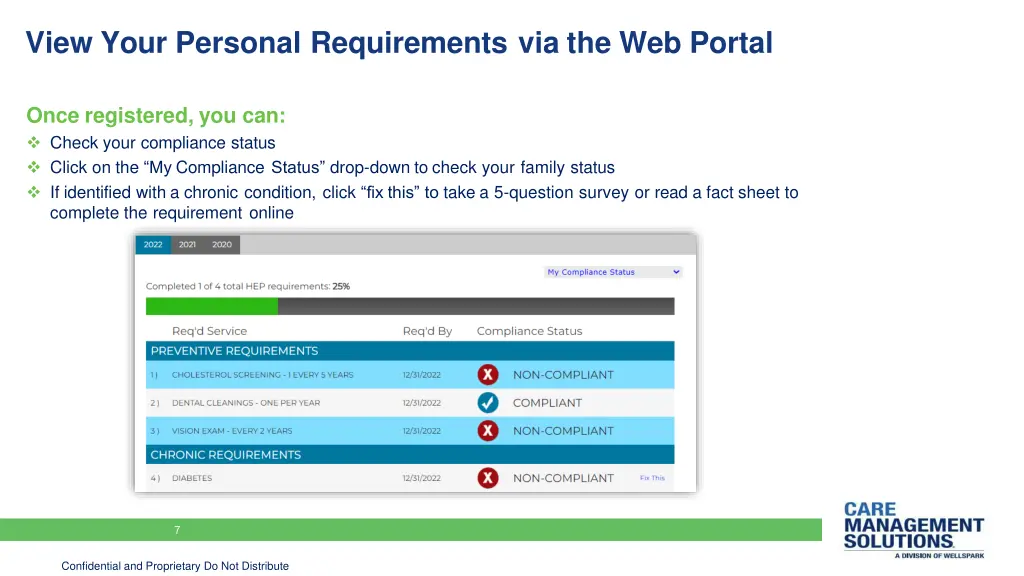Click the COMPLIANT status for Dental Cleanings

pyautogui.click(x=547, y=403)
